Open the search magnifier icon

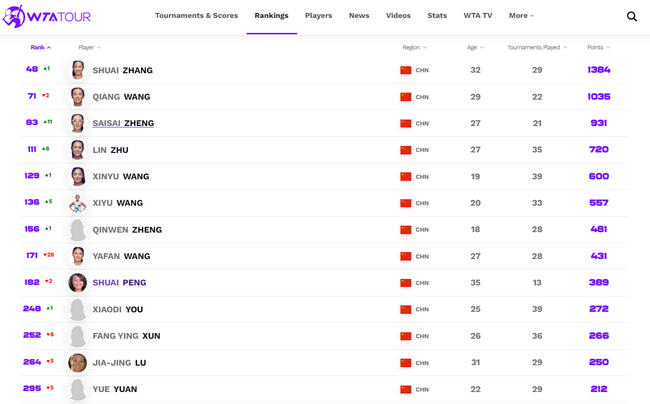coord(631,16)
